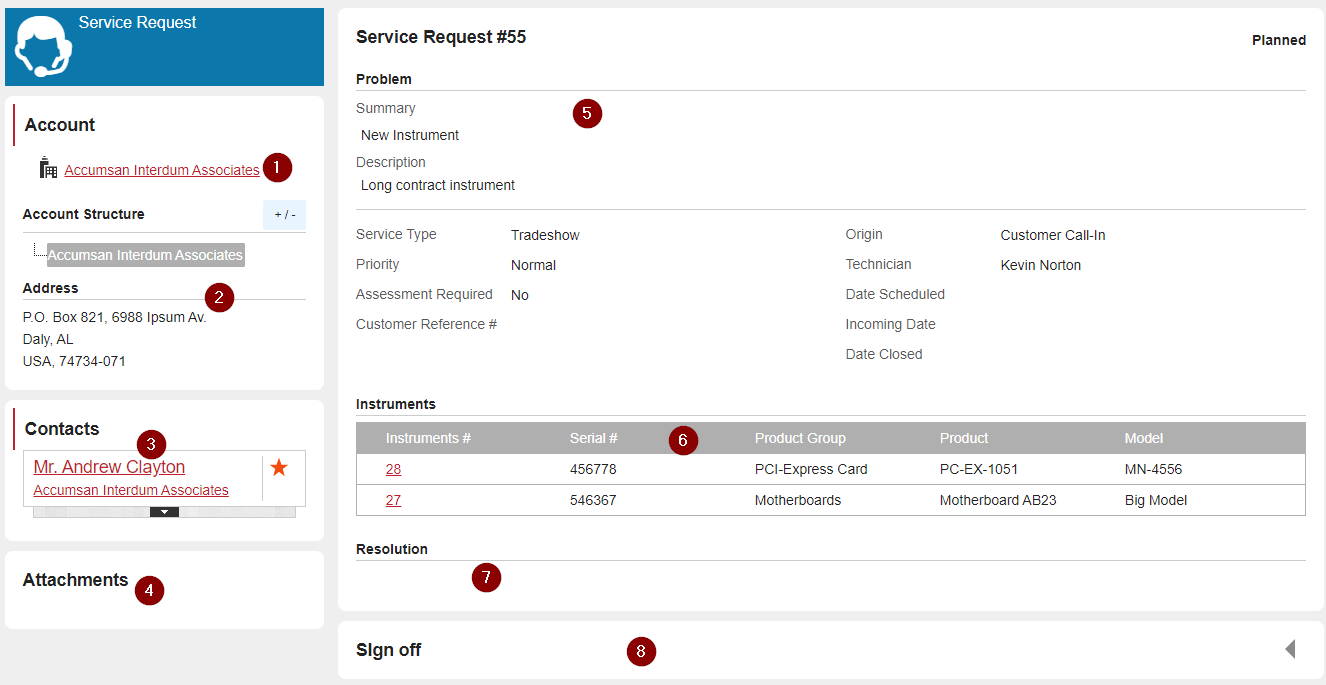Click the Date Scheduled label

coord(895,294)
